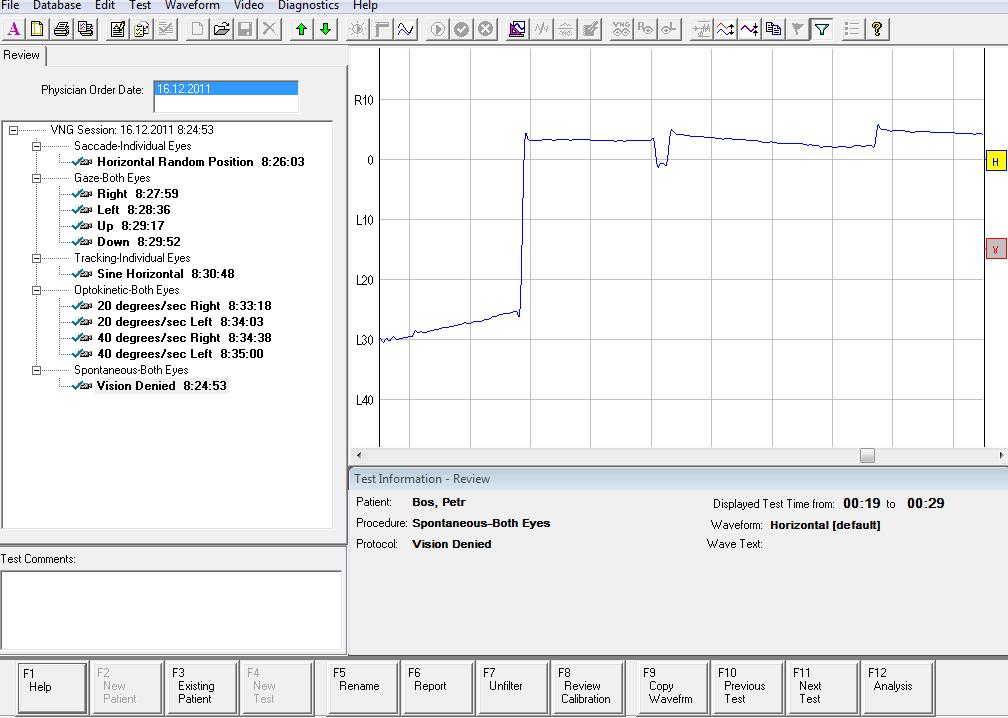Click the F7 Unfilter button
The height and width of the screenshot is (718, 1008).
click(x=512, y=688)
